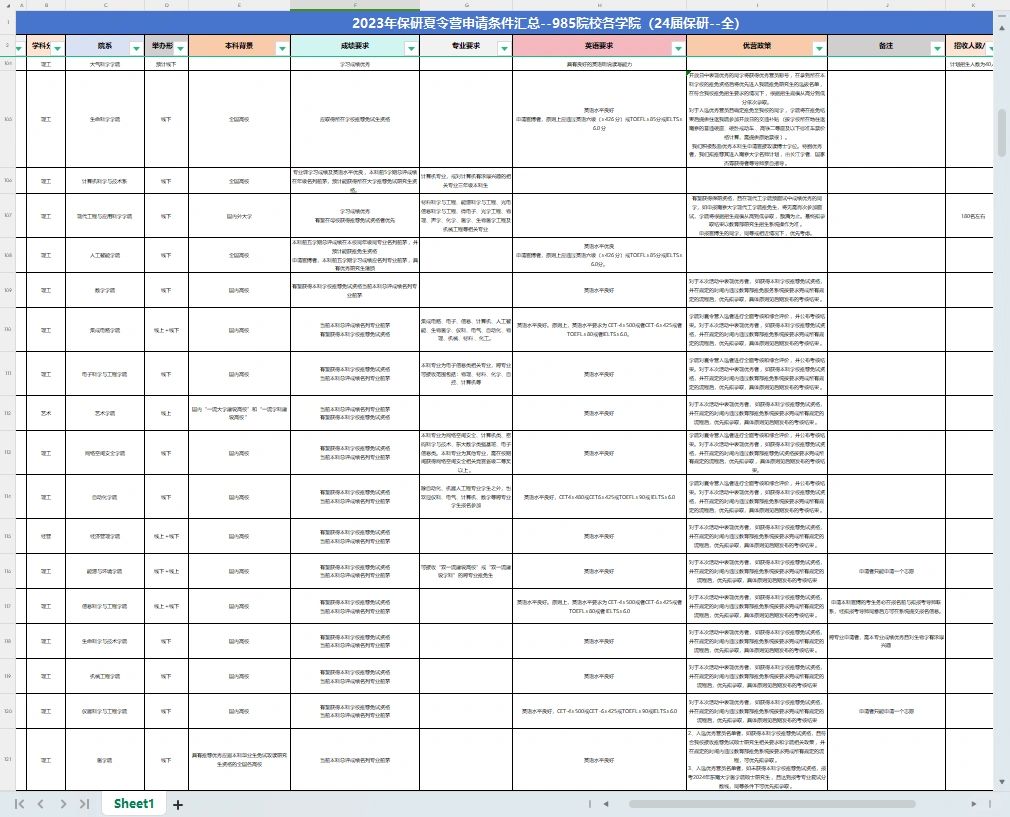Select the 英语要求 header cell
1010x817 pixels.
tap(599, 46)
